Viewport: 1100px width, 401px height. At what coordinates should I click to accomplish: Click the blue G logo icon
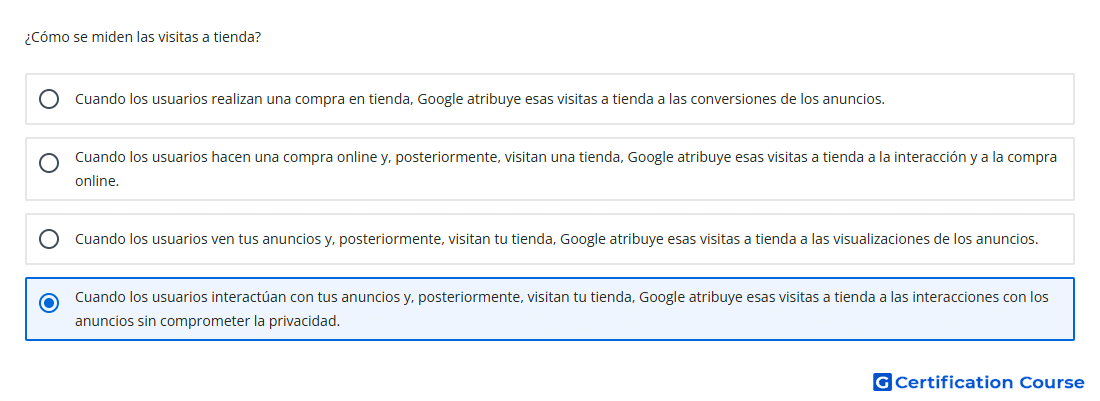[x=882, y=382]
